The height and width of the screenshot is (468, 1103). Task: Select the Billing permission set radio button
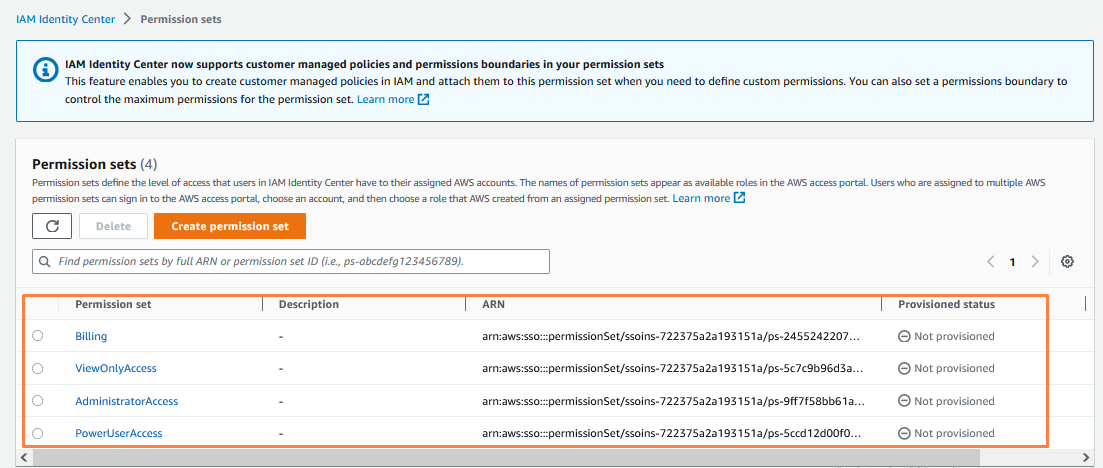[x=38, y=336]
